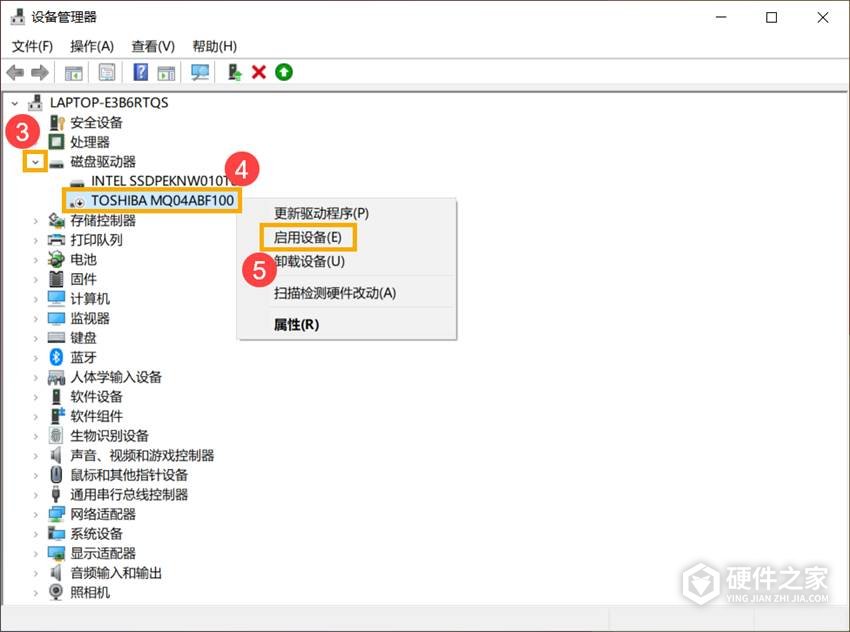Viewport: 850px width, 632px height.
Task: Open the 文件(F) menu
Action: click(33, 47)
